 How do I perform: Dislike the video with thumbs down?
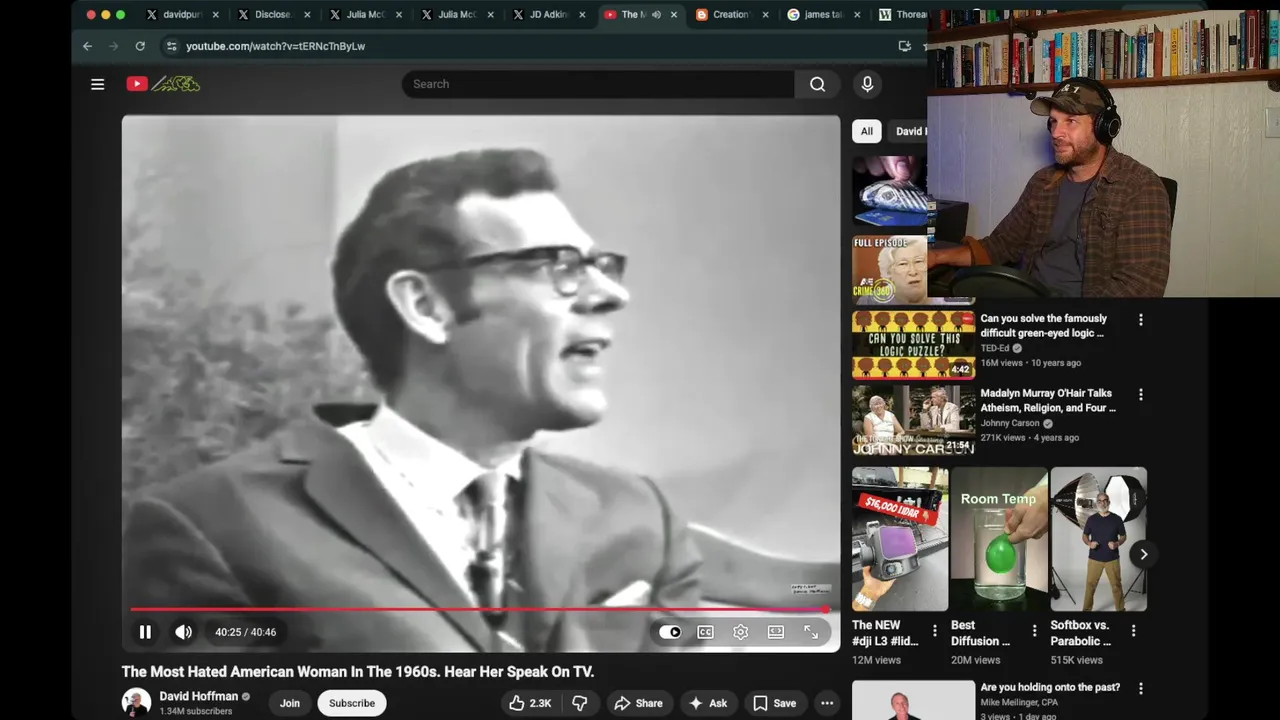tap(580, 703)
